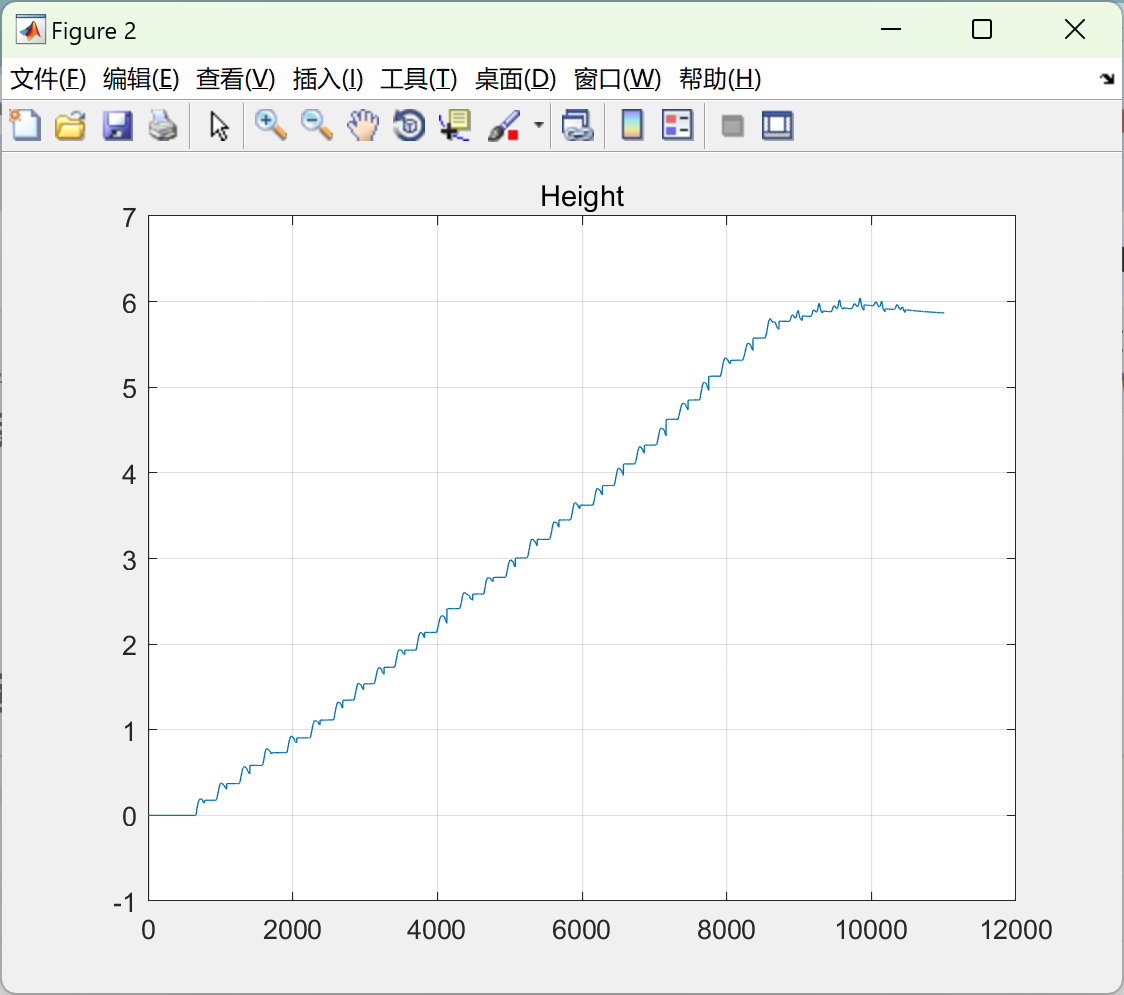Activate the Zoom In magnifier tool
1124x995 pixels.
pyautogui.click(x=271, y=125)
